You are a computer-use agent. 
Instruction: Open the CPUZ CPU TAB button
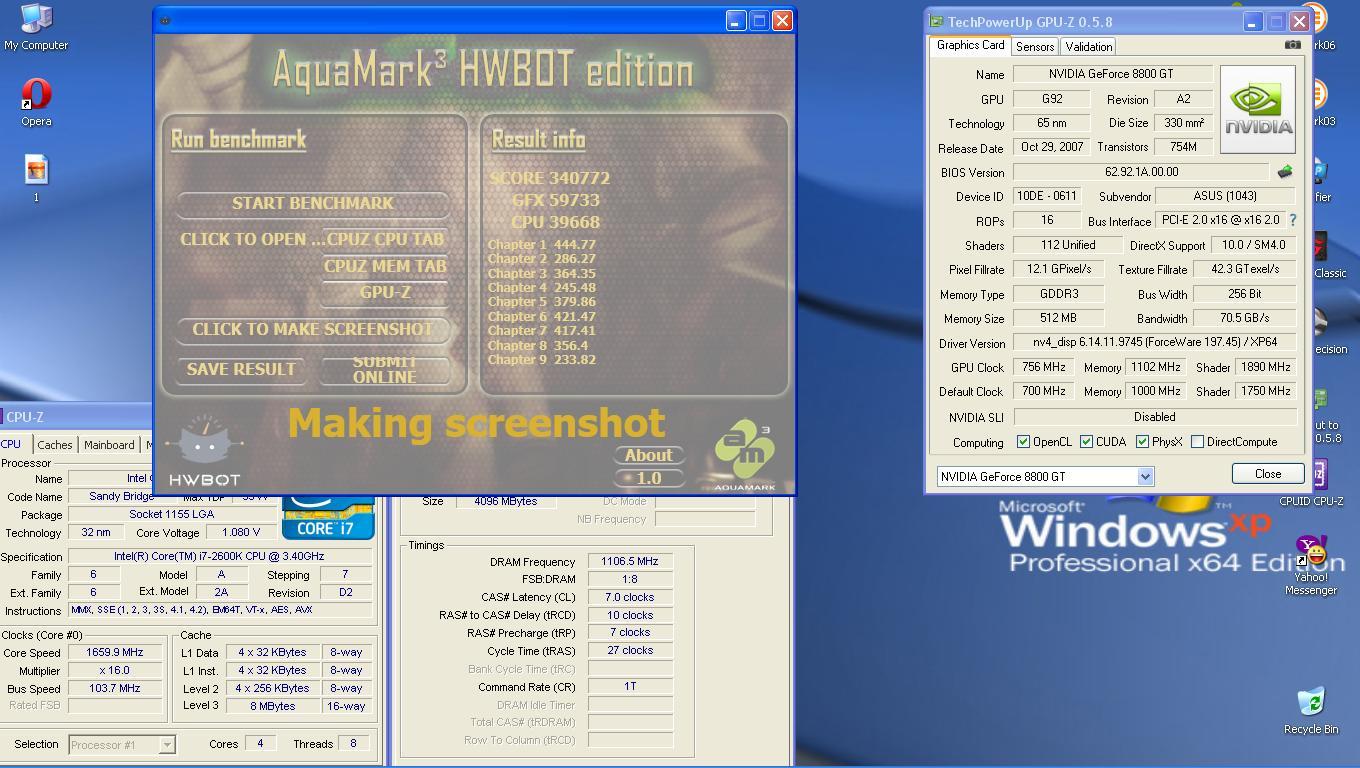click(385, 239)
